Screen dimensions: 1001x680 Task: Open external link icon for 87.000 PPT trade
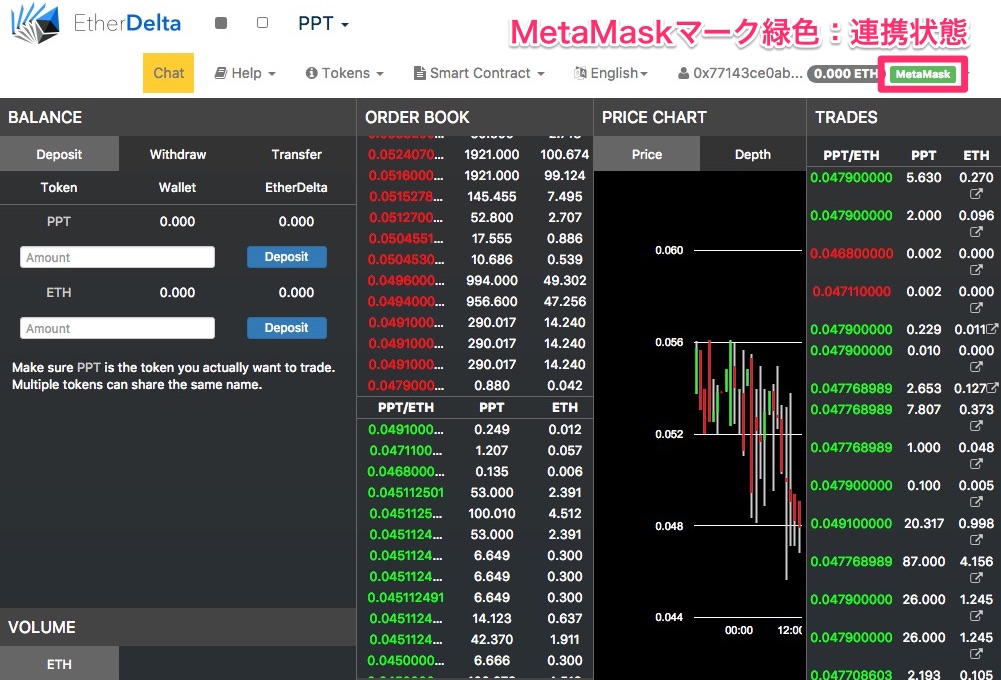click(976, 578)
